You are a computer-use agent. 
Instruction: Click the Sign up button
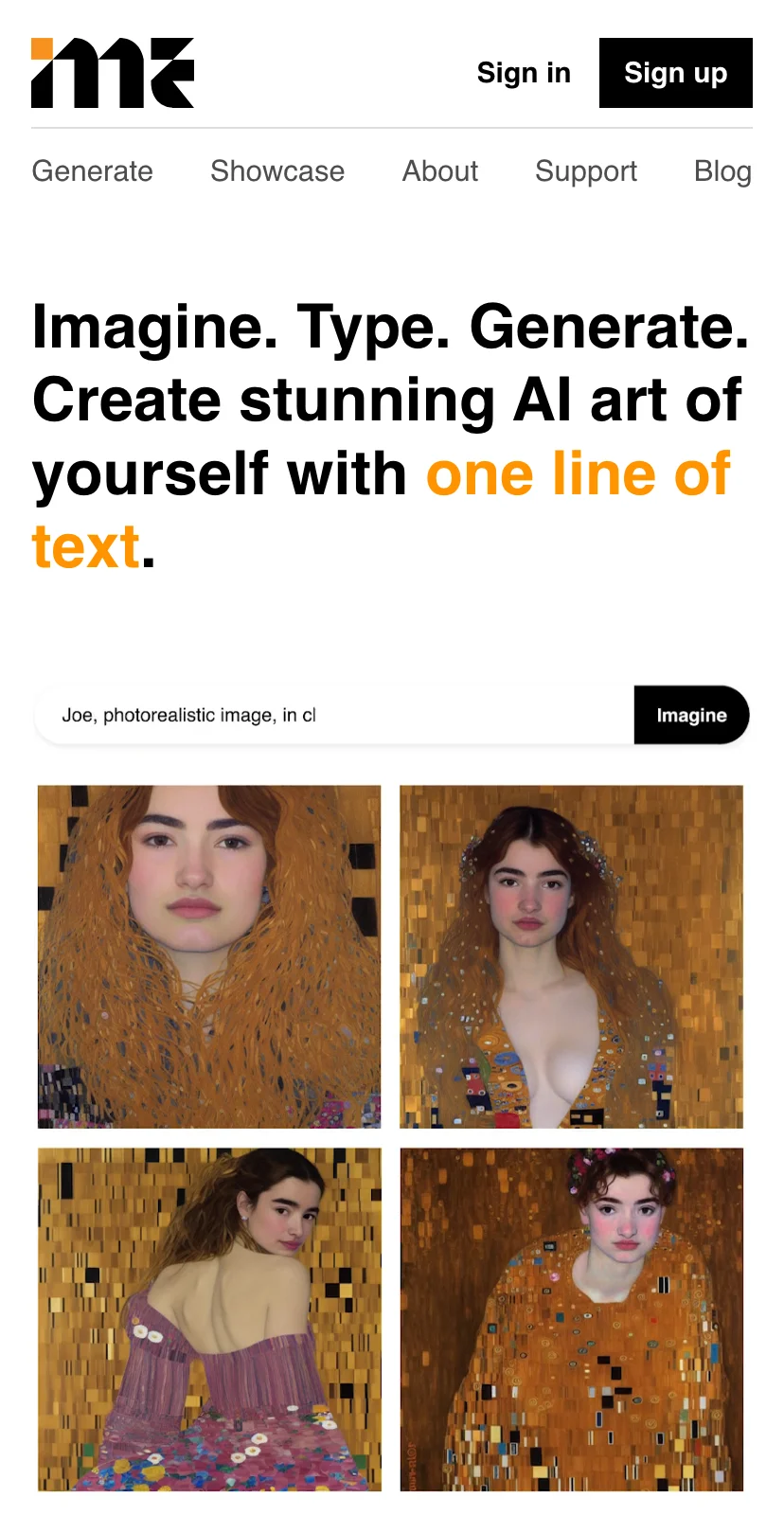pyautogui.click(x=675, y=73)
